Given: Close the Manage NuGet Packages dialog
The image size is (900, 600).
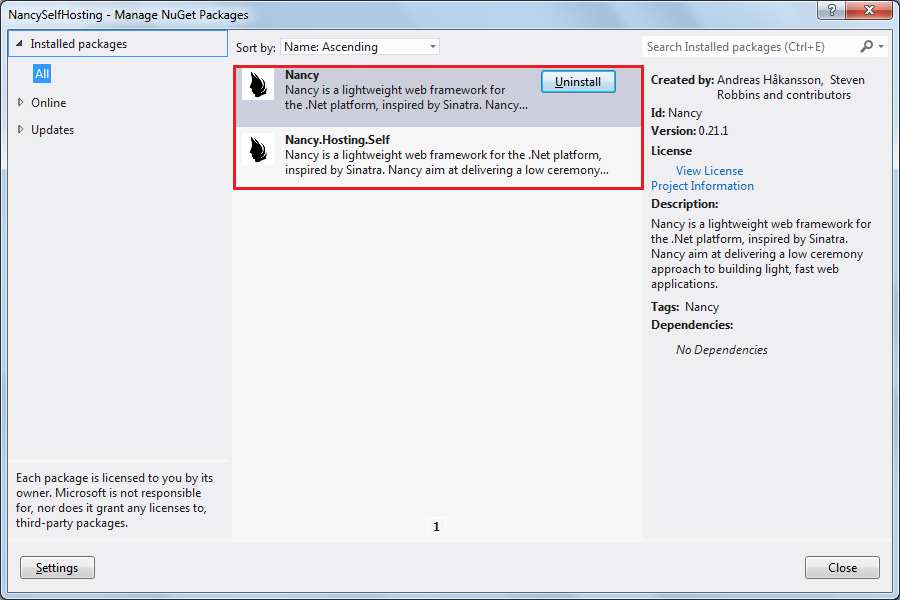Looking at the screenshot, I should 842,567.
